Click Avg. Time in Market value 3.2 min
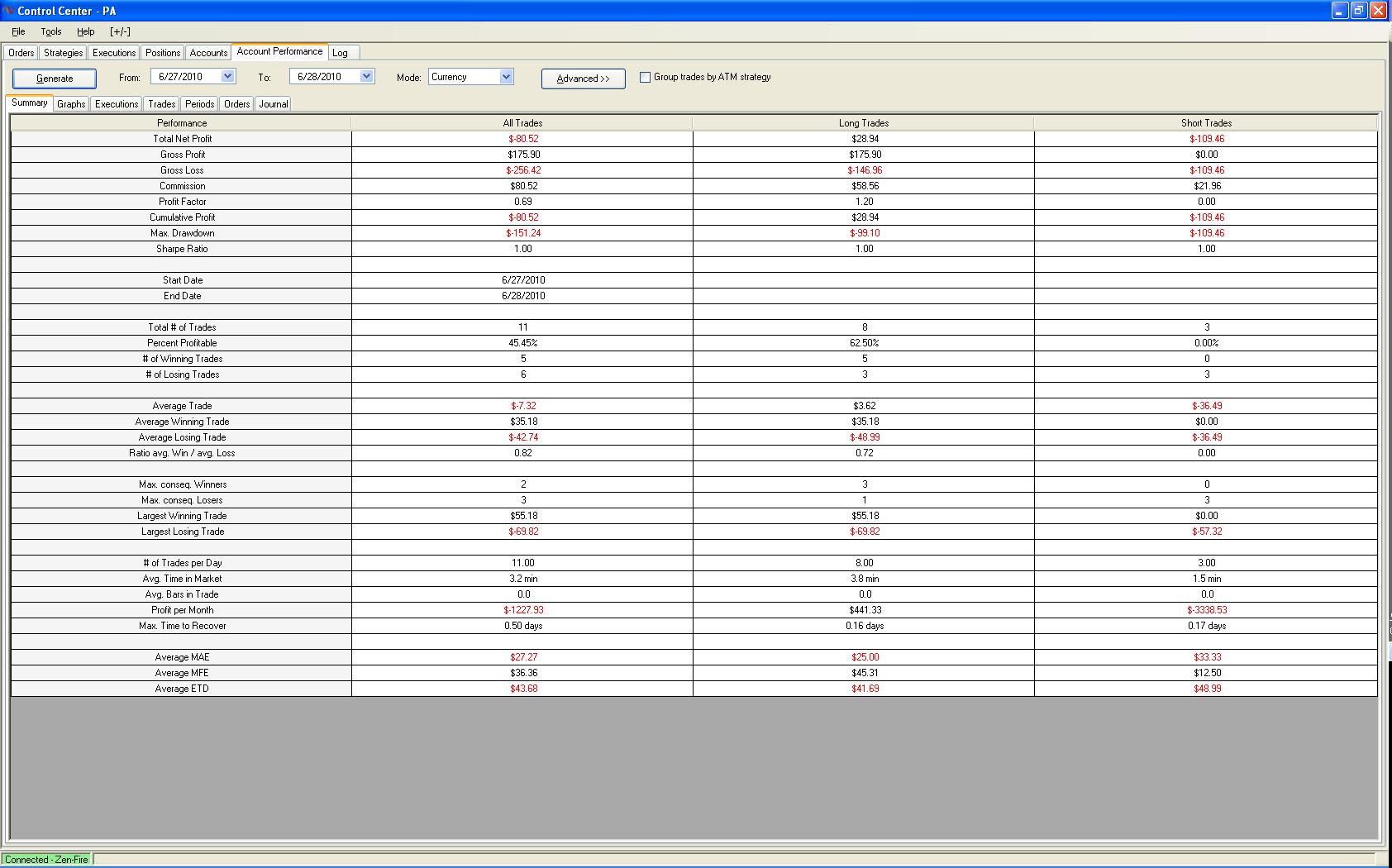1392x868 pixels. [x=523, y=579]
